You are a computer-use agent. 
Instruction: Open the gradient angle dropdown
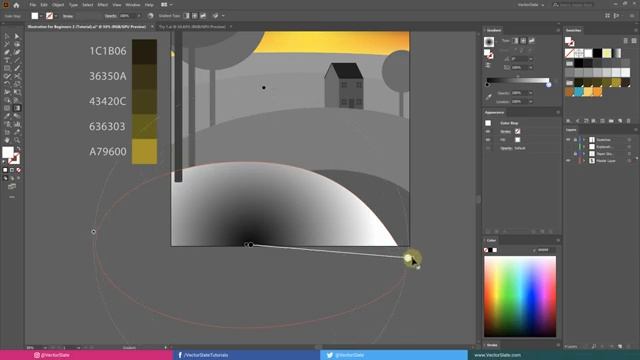click(x=531, y=59)
